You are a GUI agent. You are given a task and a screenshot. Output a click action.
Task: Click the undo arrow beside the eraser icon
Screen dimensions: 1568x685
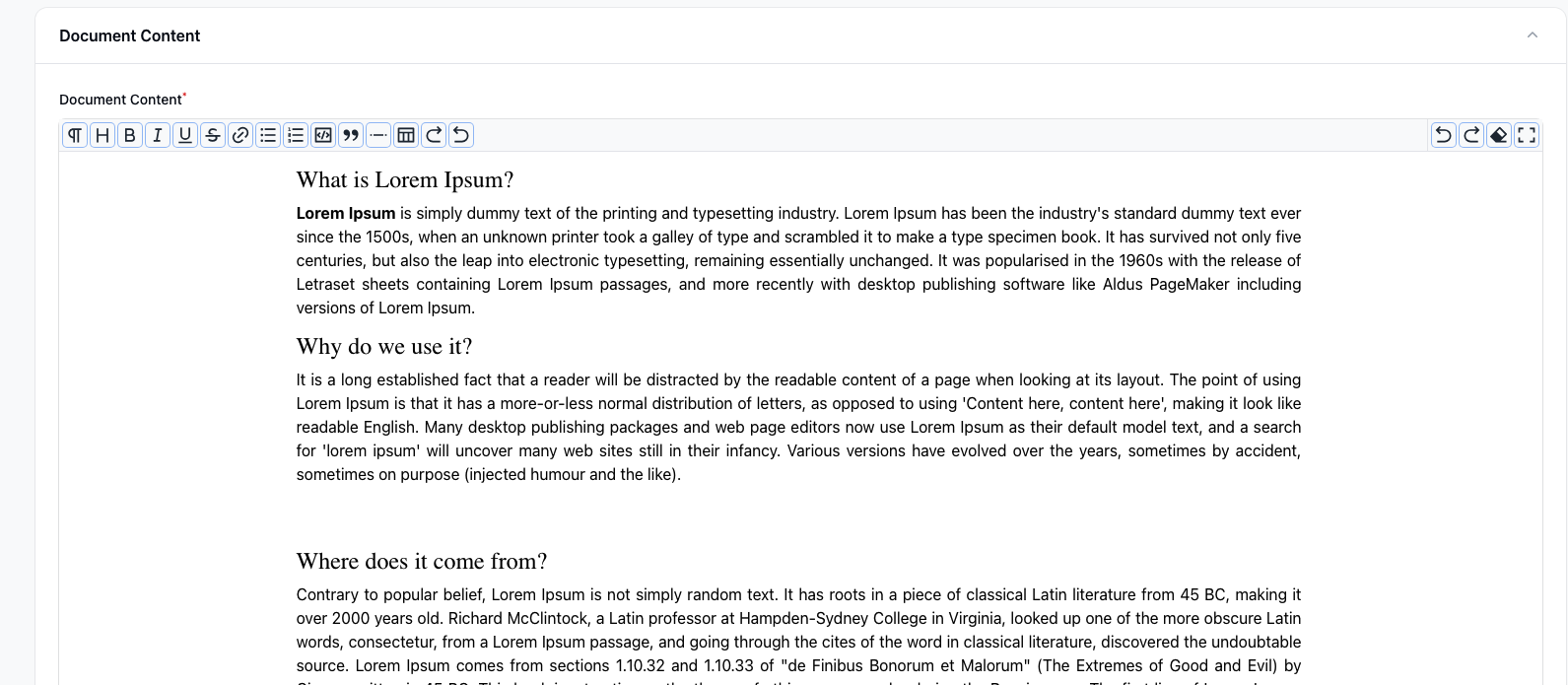(x=1444, y=135)
